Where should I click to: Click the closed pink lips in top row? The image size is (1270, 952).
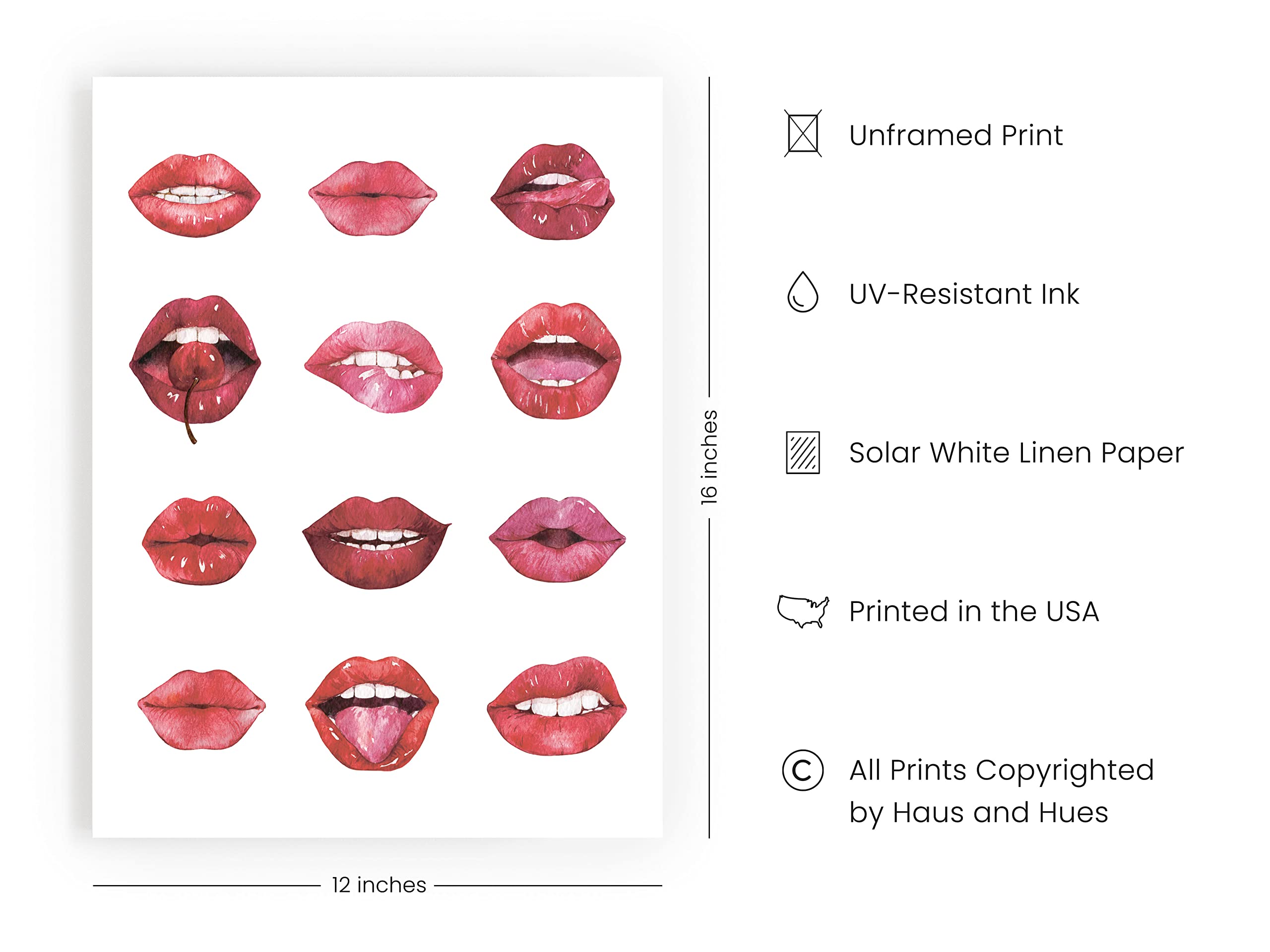(373, 197)
